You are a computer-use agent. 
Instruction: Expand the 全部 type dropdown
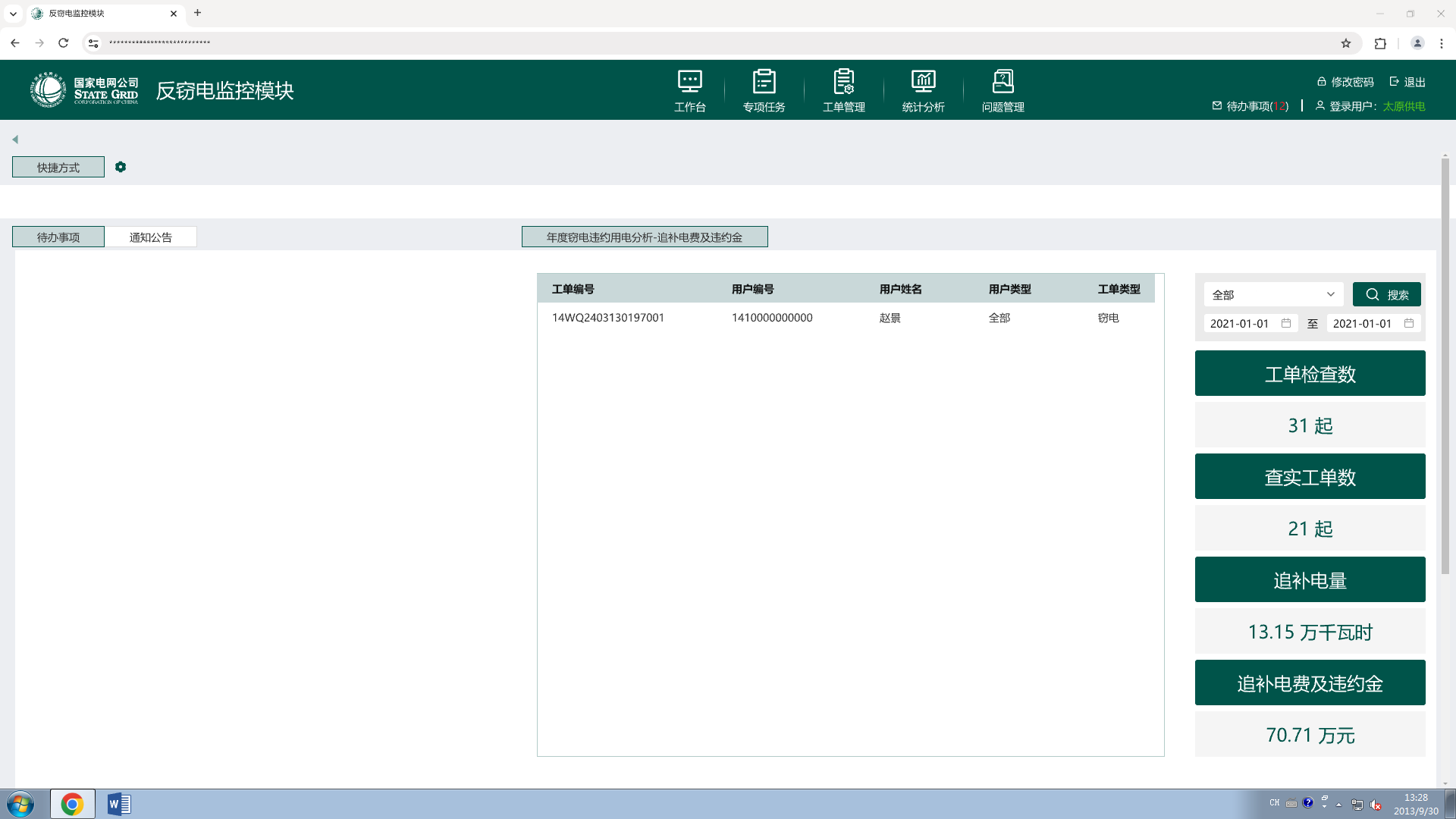[x=1273, y=294]
